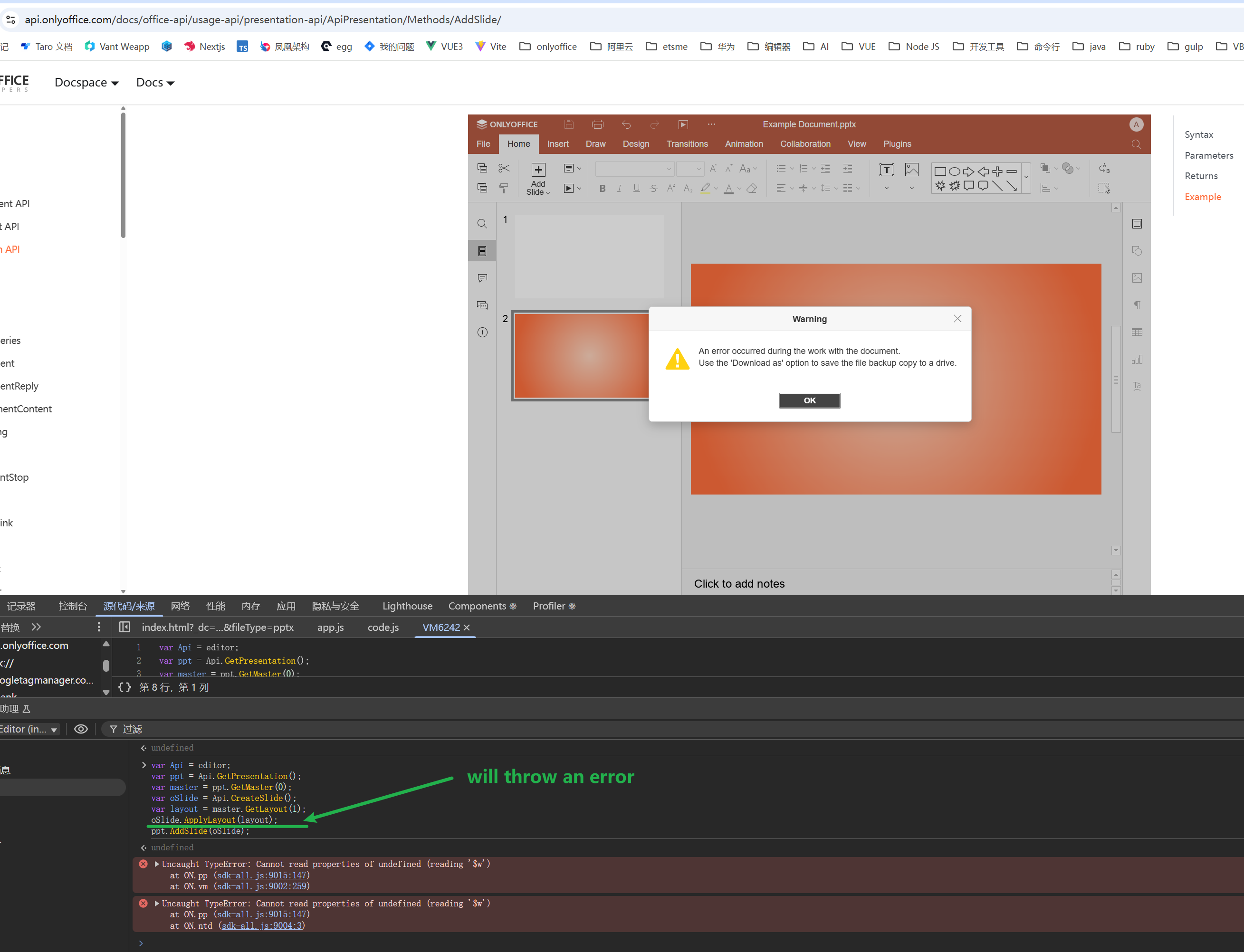Open the Slides panel icon in left sidebar
Viewport: 1244px width, 952px height.
482,251
